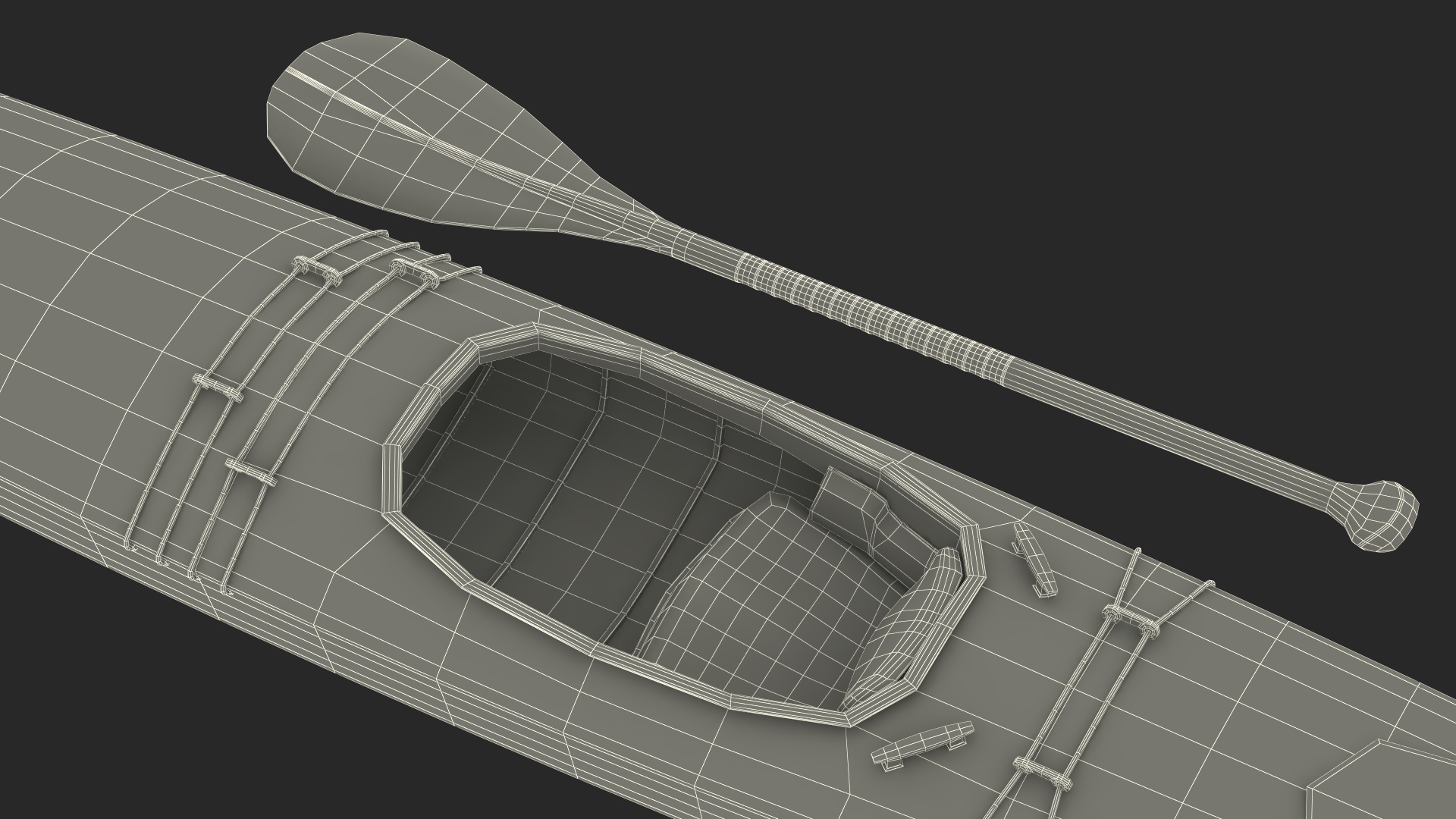The height and width of the screenshot is (819, 1456).
Task: Click the rear deck cord clip behind the cockpit
Action: coord(1130,618)
